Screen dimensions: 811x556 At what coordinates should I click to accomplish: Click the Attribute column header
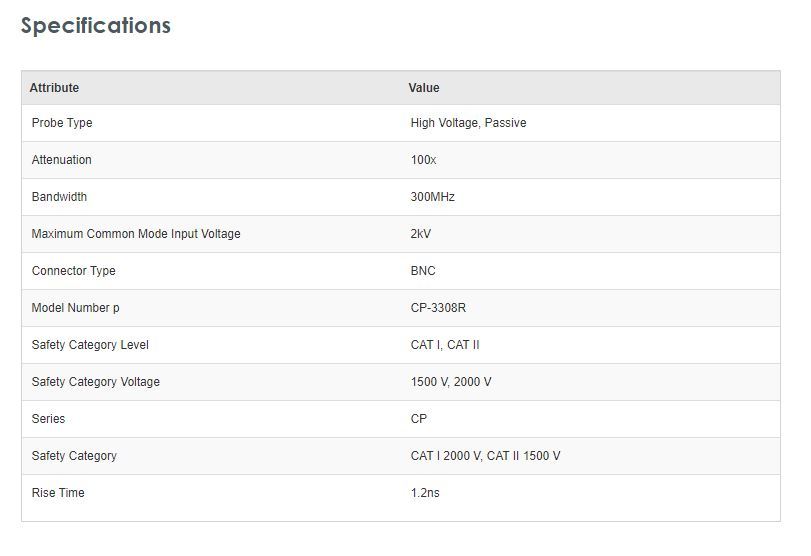coord(54,88)
